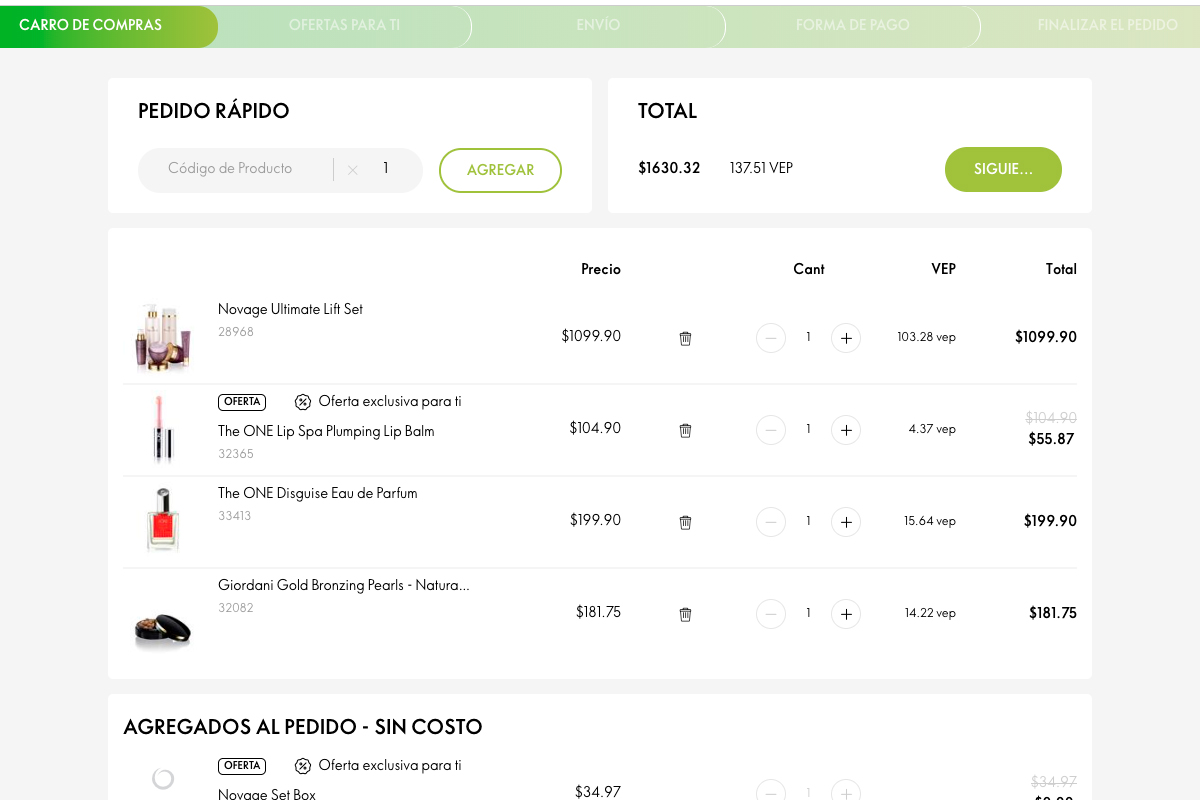Viewport: 1200px width, 800px height.
Task: Open Novage Ultimate Lift Set product link
Action: point(290,310)
